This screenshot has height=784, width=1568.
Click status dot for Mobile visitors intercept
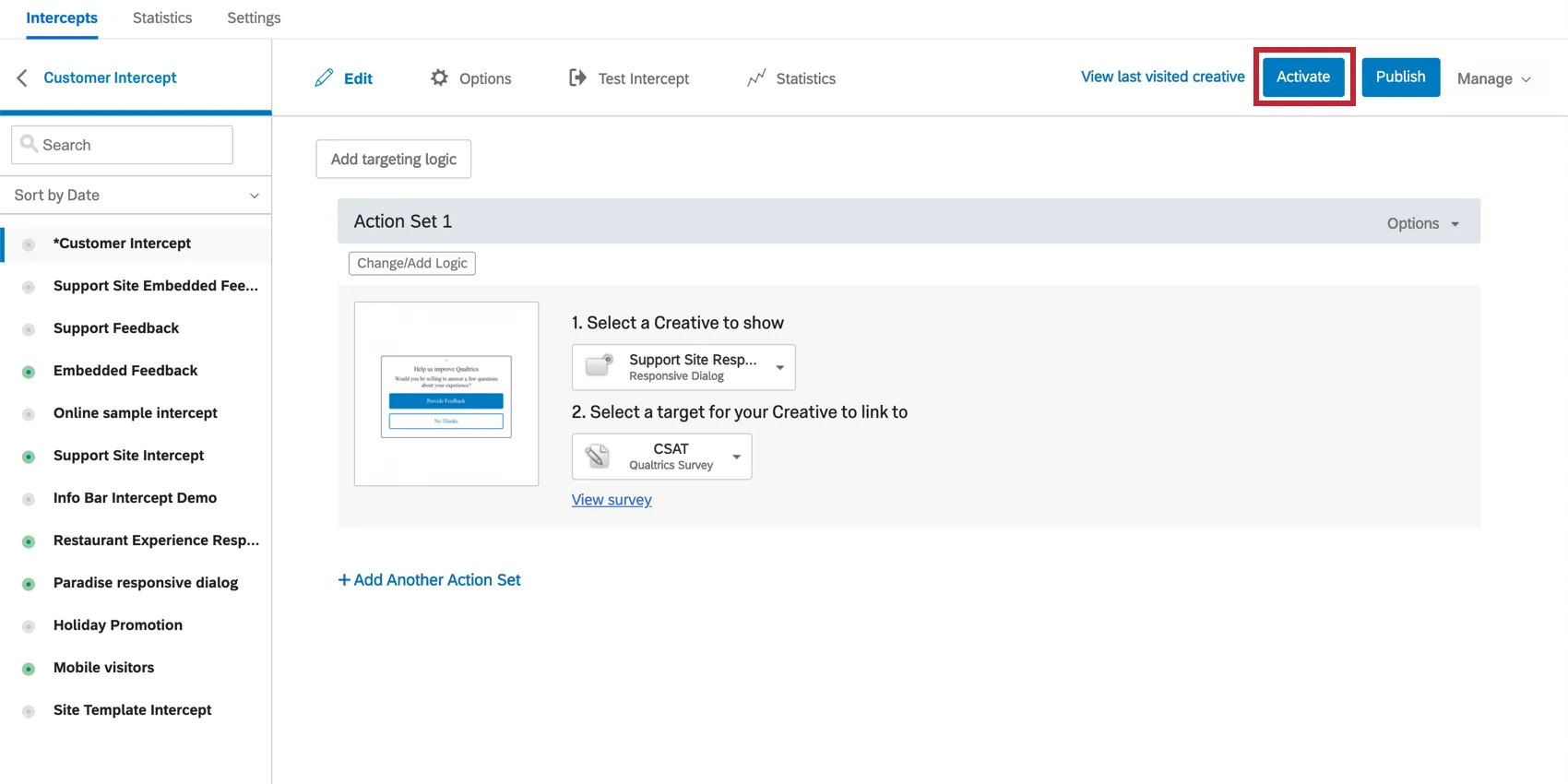coord(29,669)
